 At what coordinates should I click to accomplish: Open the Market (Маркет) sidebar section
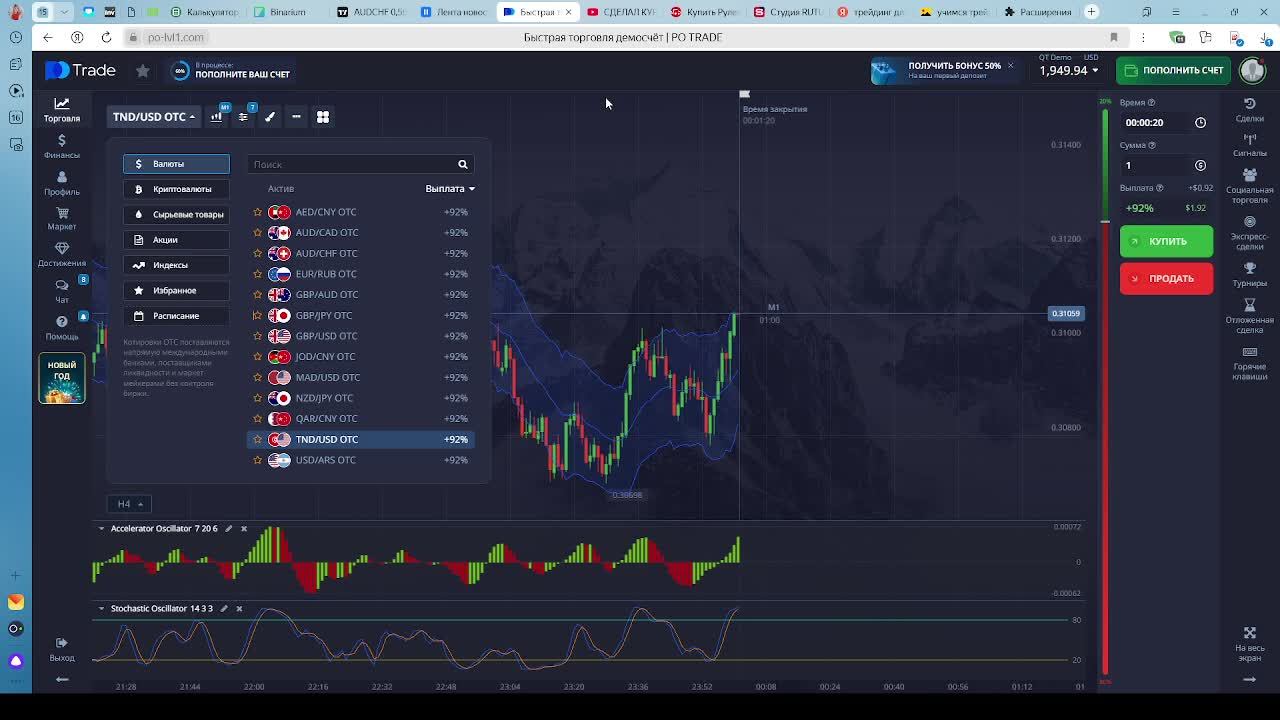pyautogui.click(x=61, y=219)
